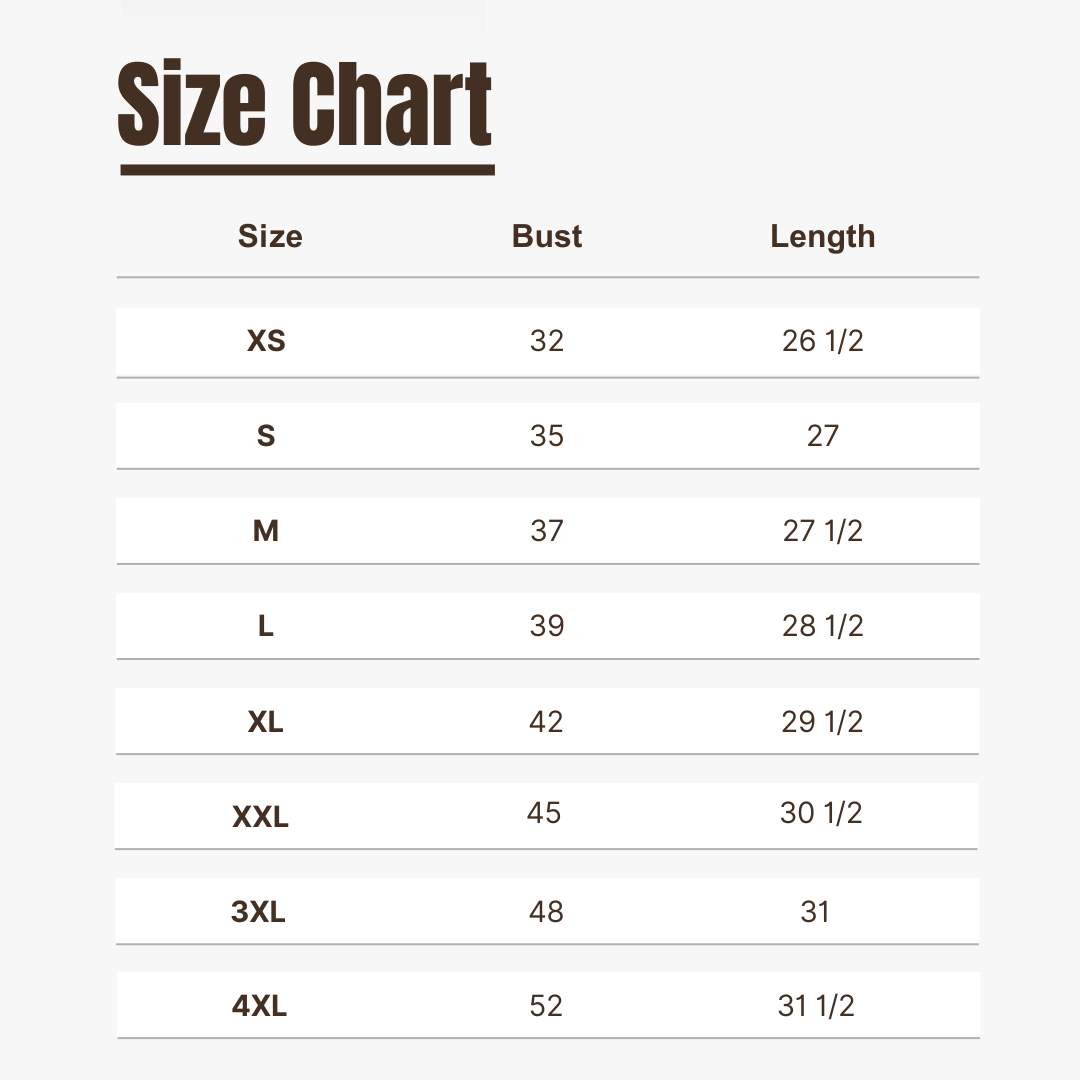Select the L size row label
1080x1080 pixels.
266,626
